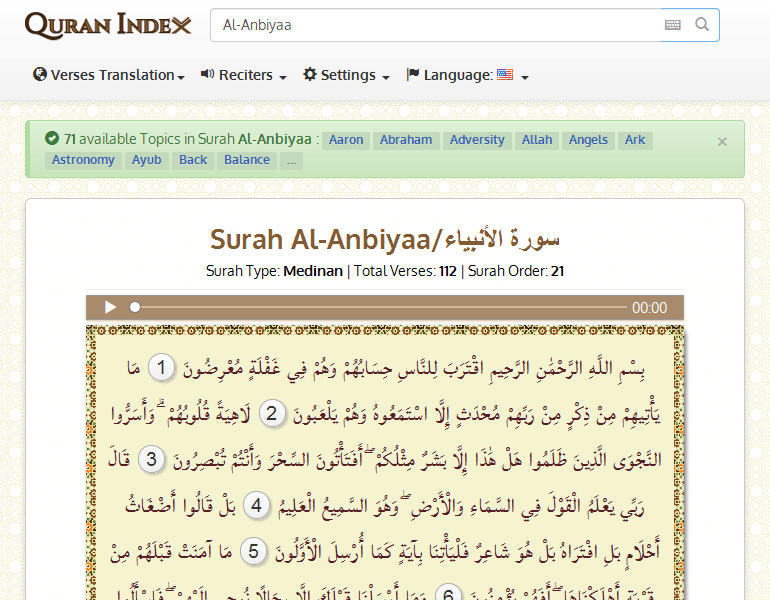Click verse number 1 marker
The image size is (770, 600).
161,368
